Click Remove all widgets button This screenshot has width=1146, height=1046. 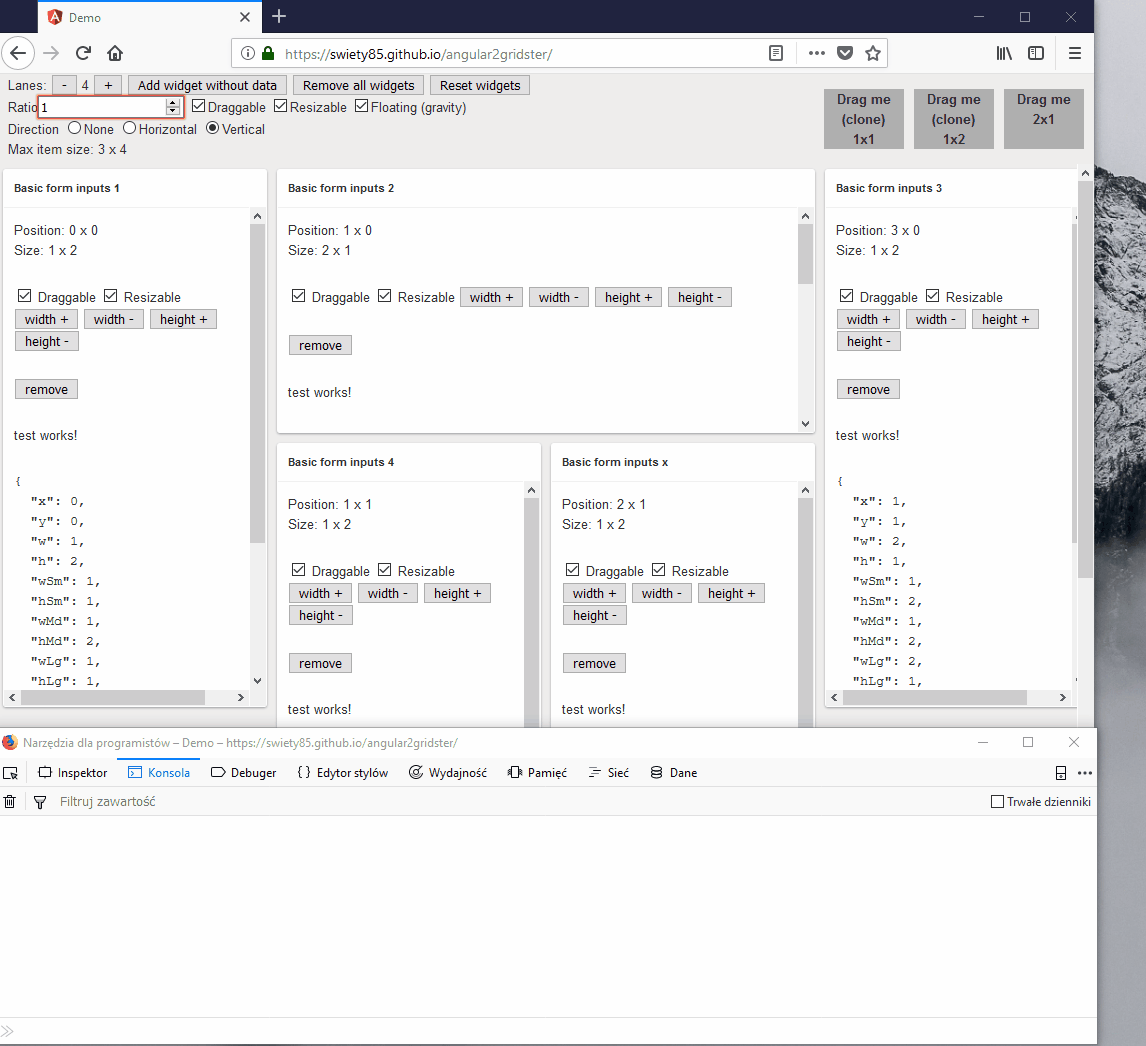[x=359, y=86]
